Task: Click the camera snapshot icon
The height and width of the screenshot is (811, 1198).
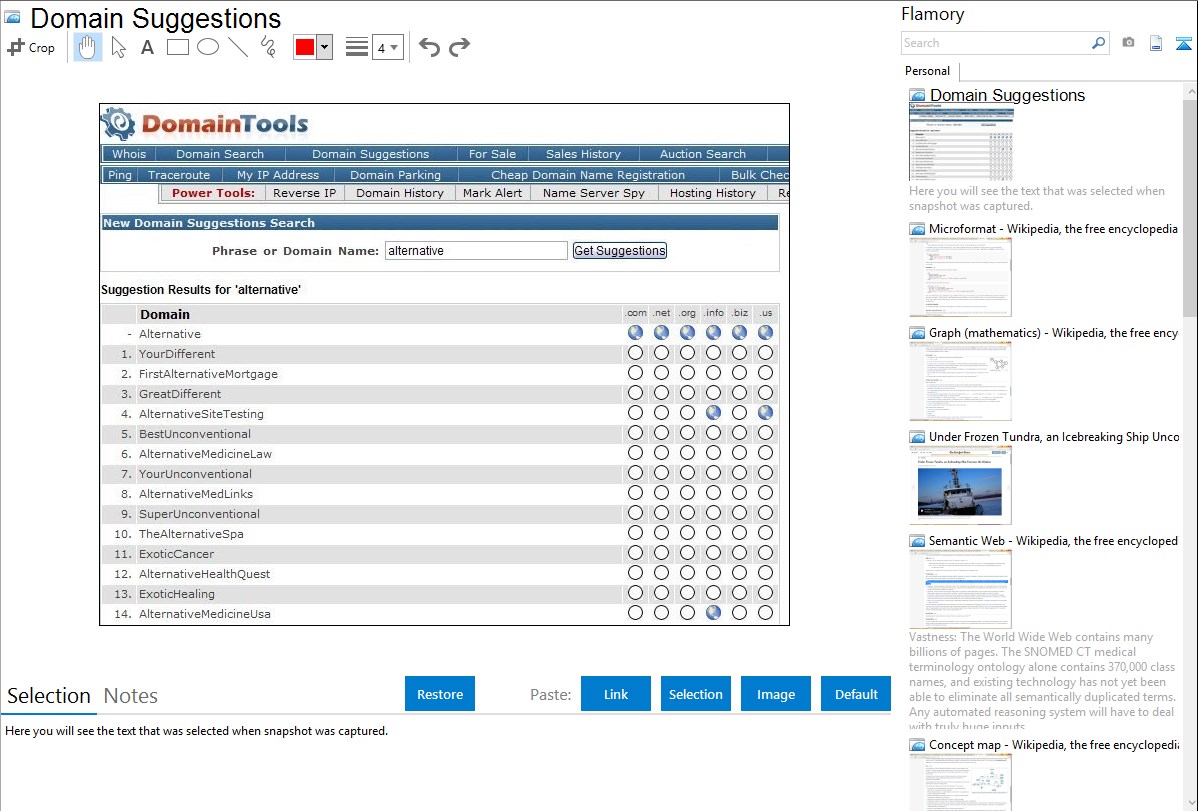Action: (1128, 43)
